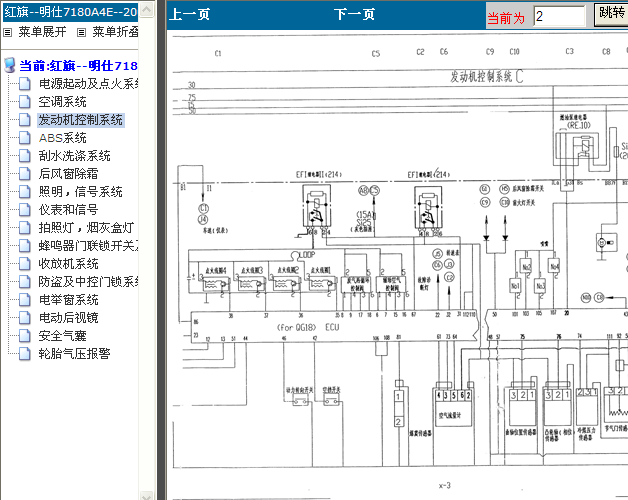Open the 安全气囊 diagram
The width and height of the screenshot is (628, 500).
point(62,336)
